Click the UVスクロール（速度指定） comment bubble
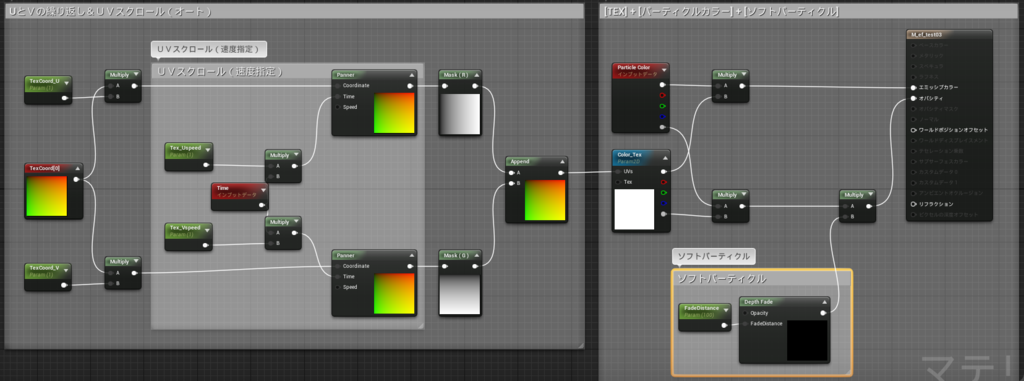The image size is (1024, 381). point(209,49)
